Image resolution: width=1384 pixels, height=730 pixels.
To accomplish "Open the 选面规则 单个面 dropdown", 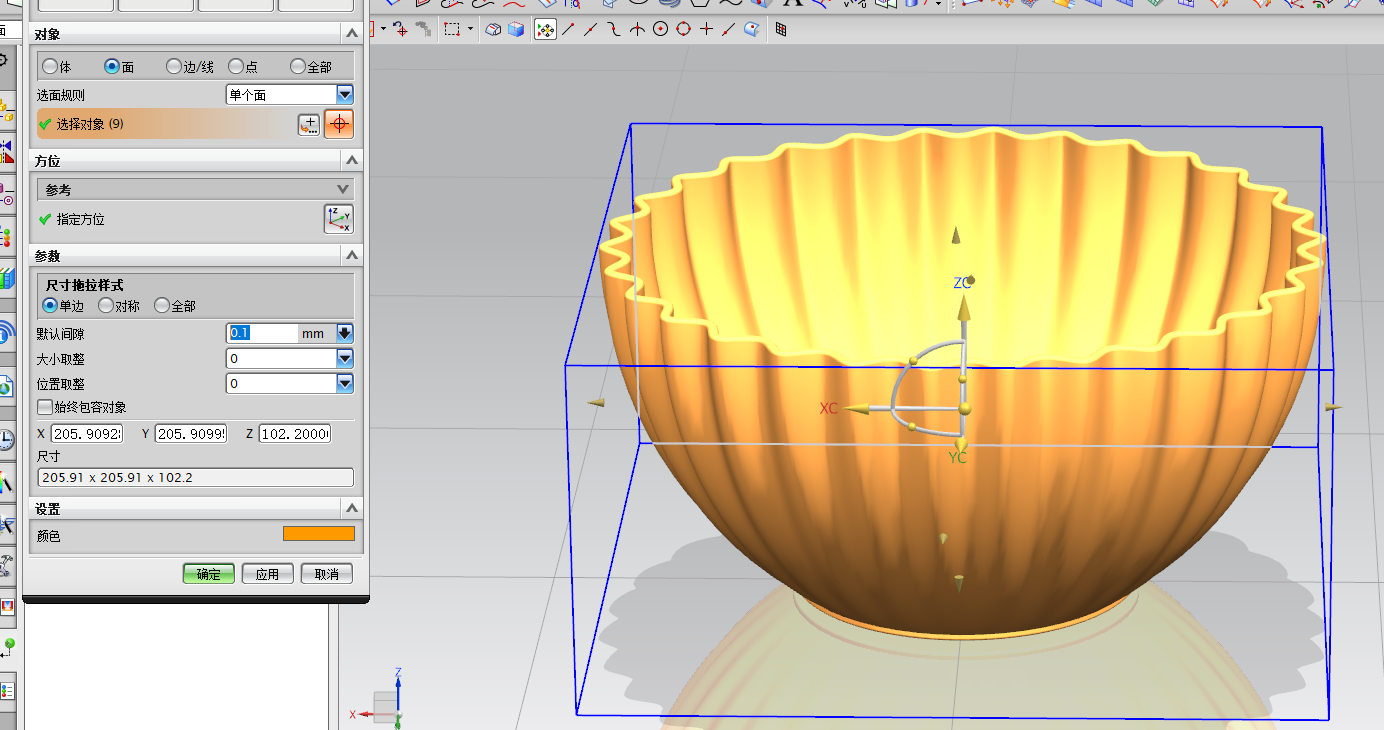I will pyautogui.click(x=345, y=95).
